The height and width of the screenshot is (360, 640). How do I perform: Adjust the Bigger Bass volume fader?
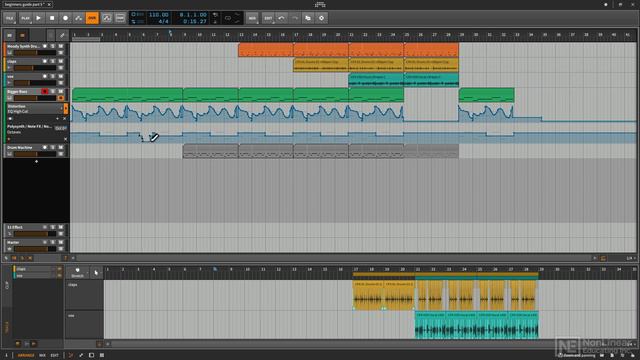tap(36, 98)
